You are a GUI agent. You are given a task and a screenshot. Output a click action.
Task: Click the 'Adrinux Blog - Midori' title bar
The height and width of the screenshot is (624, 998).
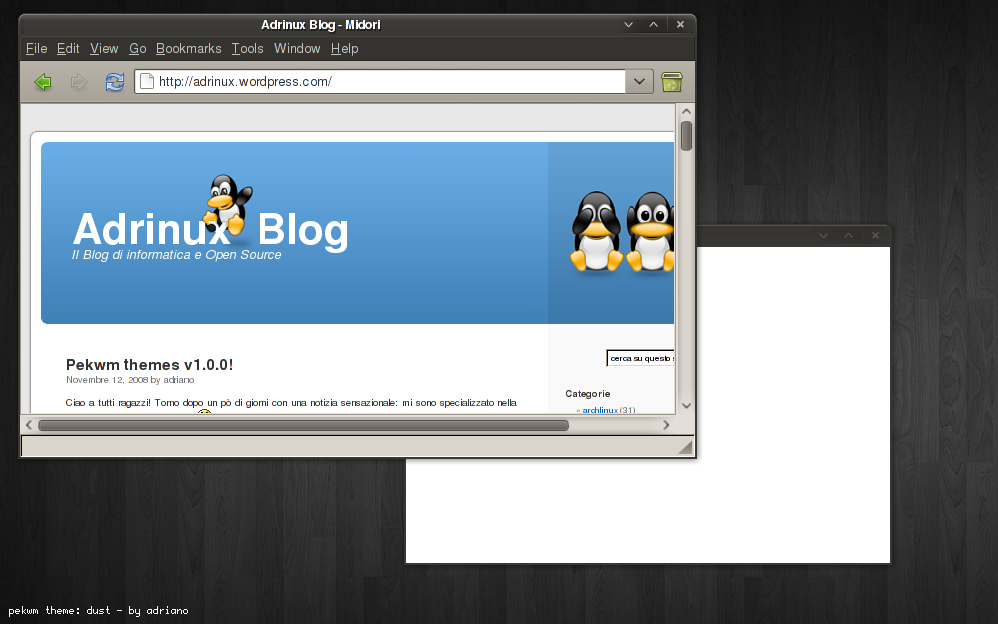pos(321,25)
